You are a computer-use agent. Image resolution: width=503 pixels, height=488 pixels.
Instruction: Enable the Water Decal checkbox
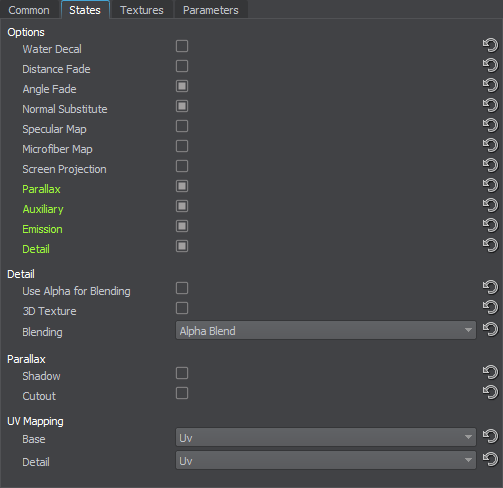tap(182, 46)
